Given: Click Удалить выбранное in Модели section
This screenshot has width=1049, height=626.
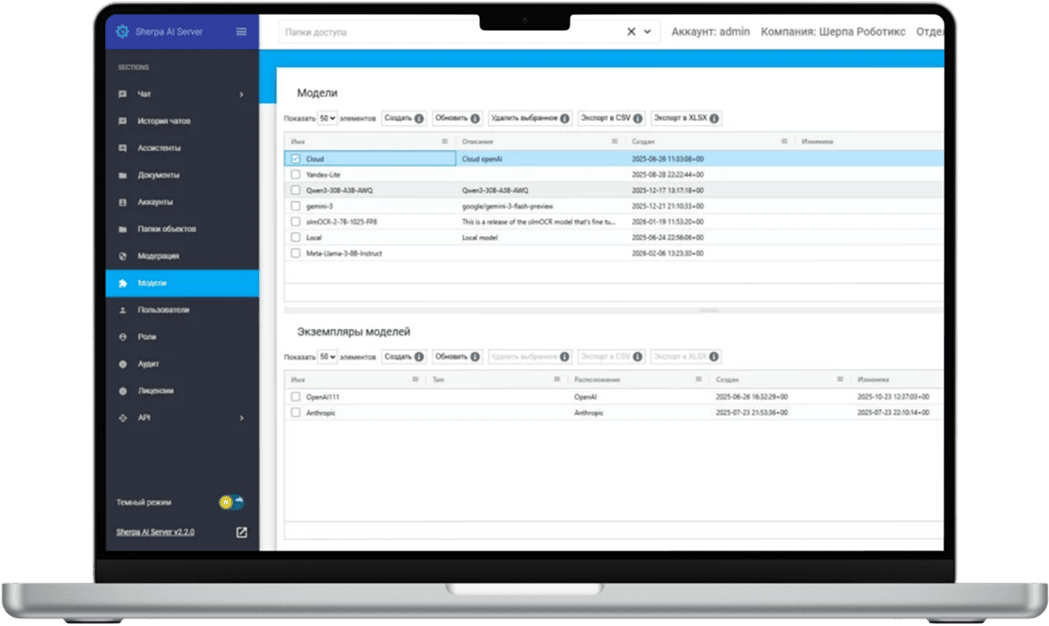Looking at the screenshot, I should tap(530, 118).
